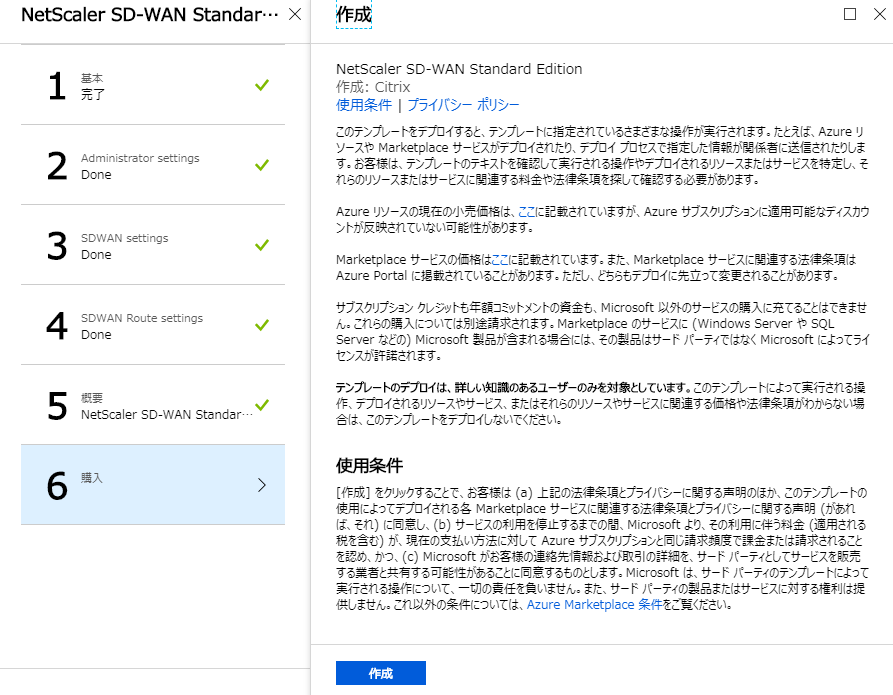The width and height of the screenshot is (893, 695).
Task: Click green checkmark on 概要 step
Action: coord(262,405)
